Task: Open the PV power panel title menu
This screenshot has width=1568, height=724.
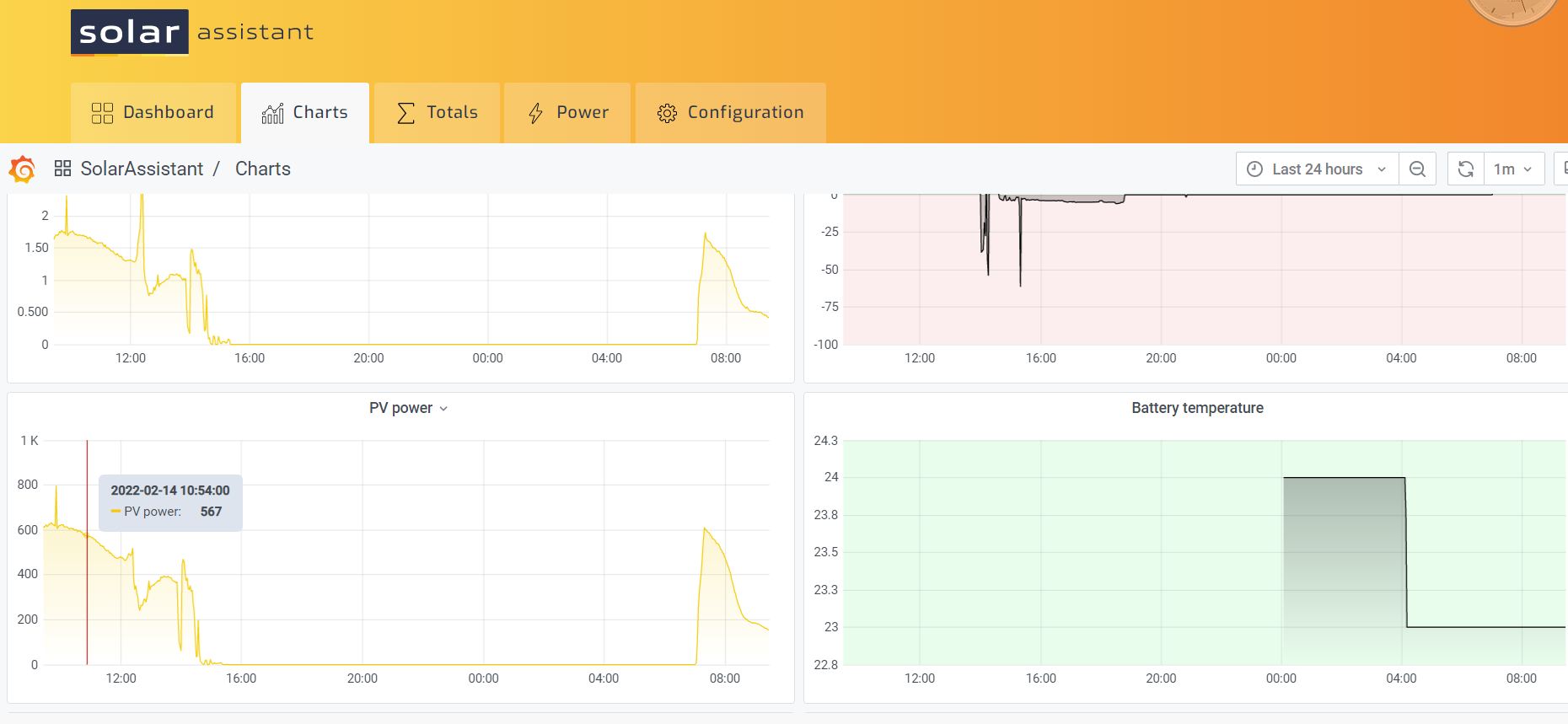Action: tap(408, 408)
